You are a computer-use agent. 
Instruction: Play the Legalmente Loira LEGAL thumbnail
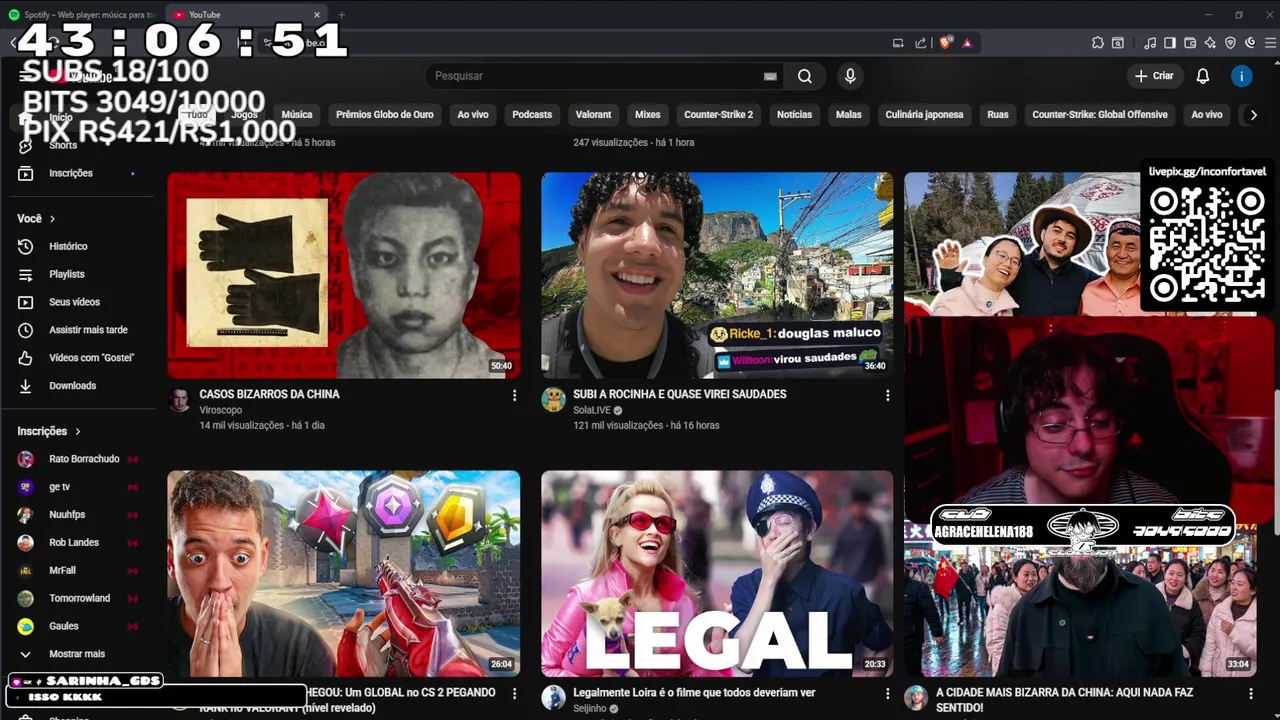[717, 574]
